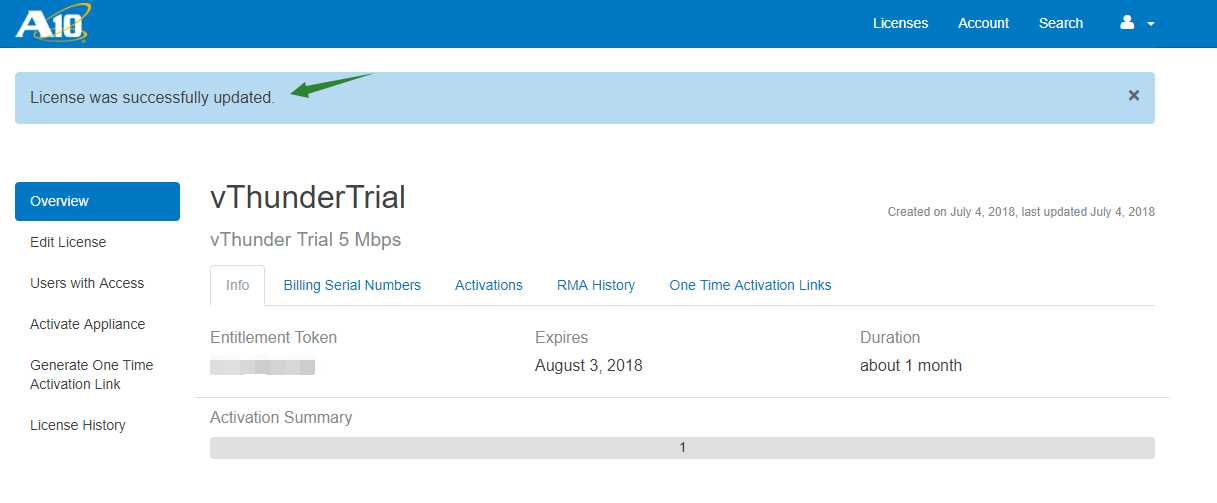Image resolution: width=1217 pixels, height=503 pixels.
Task: Select Overview in the sidebar
Action: (97, 201)
